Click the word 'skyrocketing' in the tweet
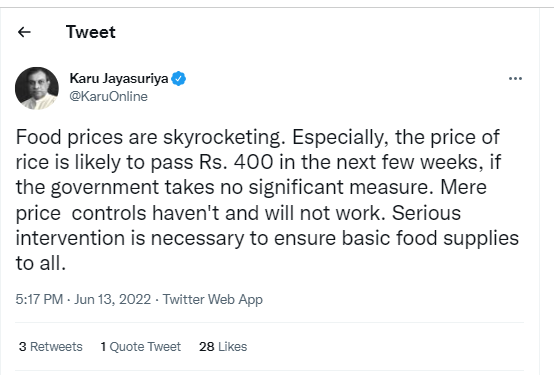The width and height of the screenshot is (554, 375). pos(224,137)
